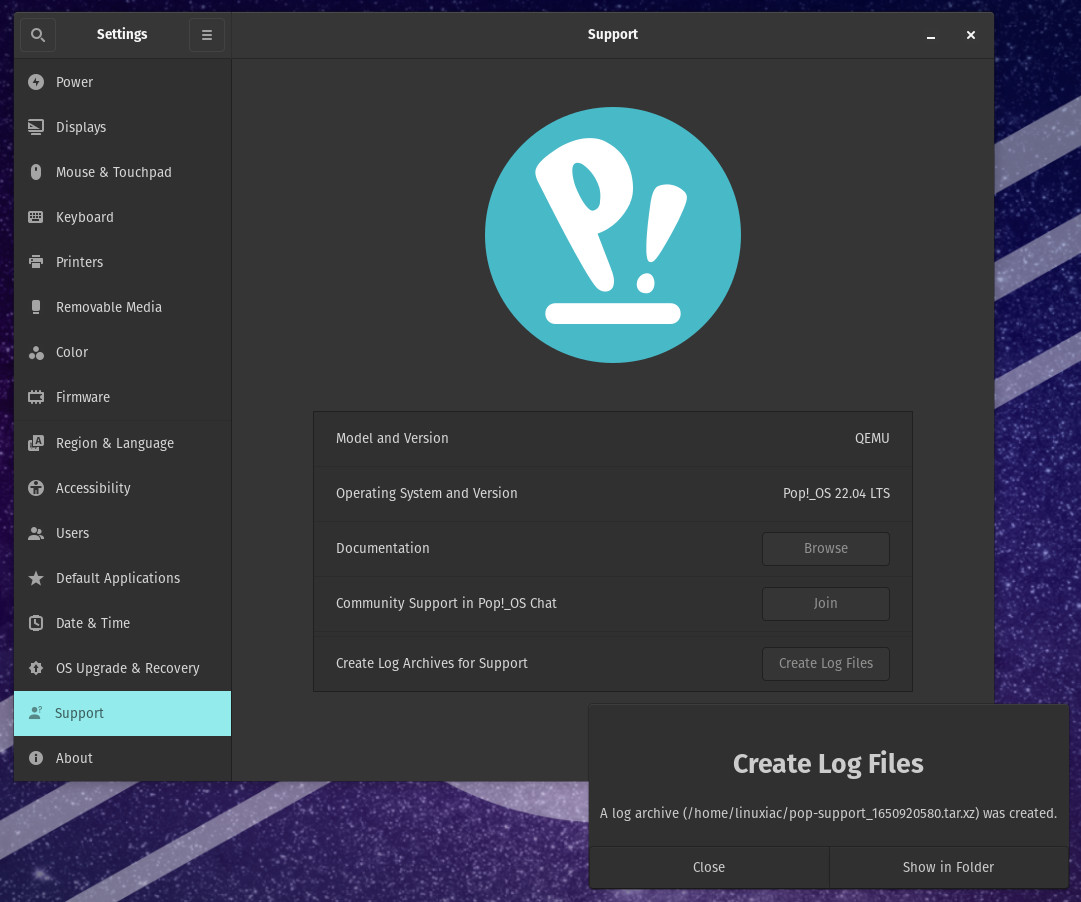Select Mouse & Touchpad in sidebar
The height and width of the screenshot is (902, 1081).
(123, 172)
